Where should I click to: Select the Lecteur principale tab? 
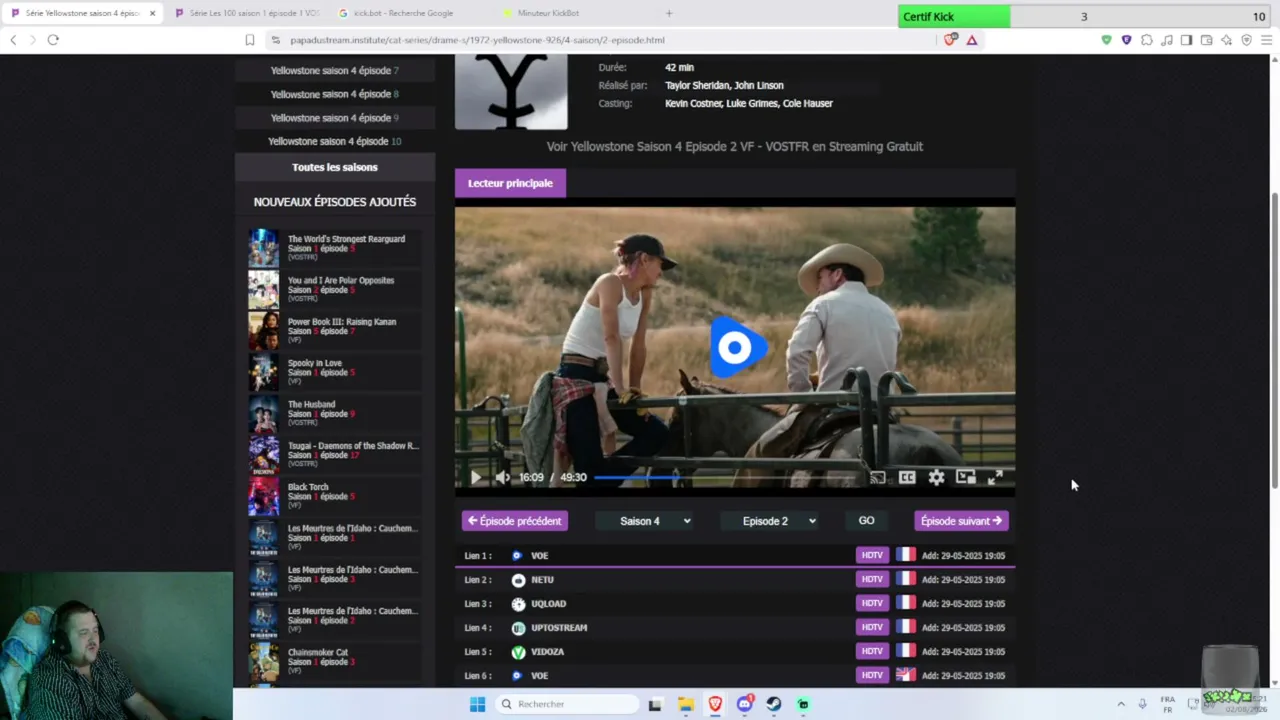[510, 183]
